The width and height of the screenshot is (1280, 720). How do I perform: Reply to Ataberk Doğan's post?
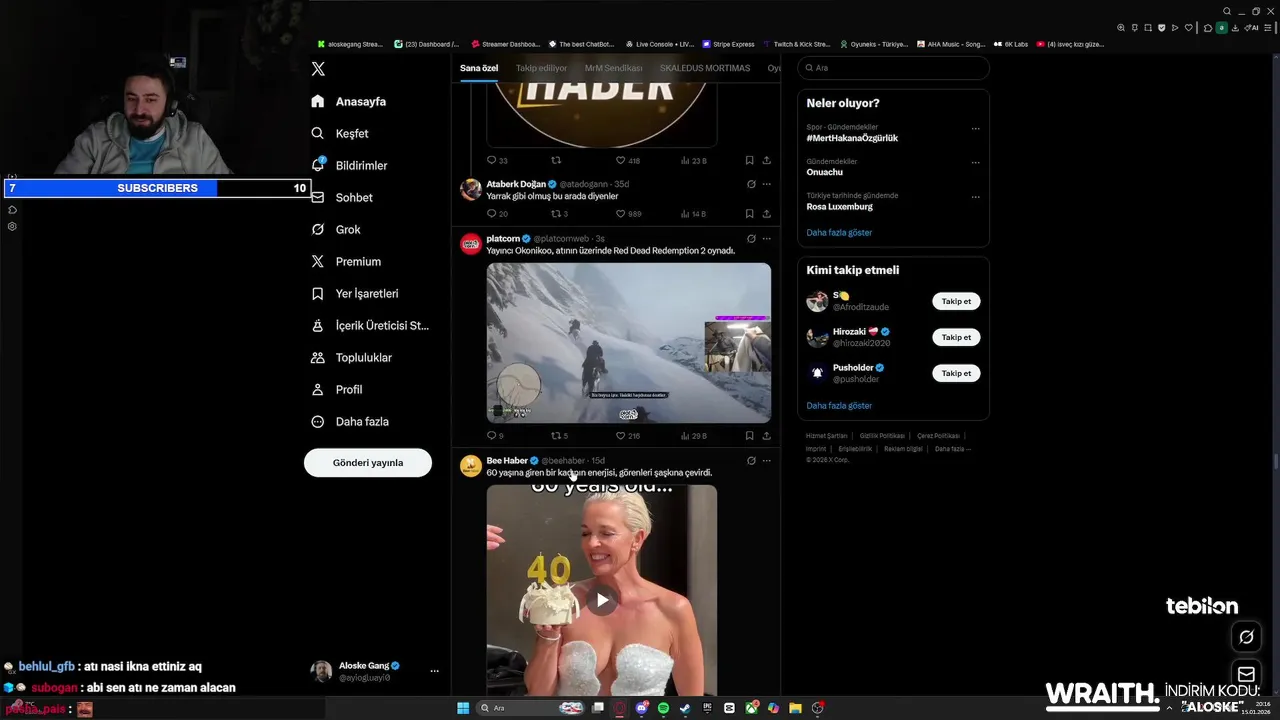[497, 214]
